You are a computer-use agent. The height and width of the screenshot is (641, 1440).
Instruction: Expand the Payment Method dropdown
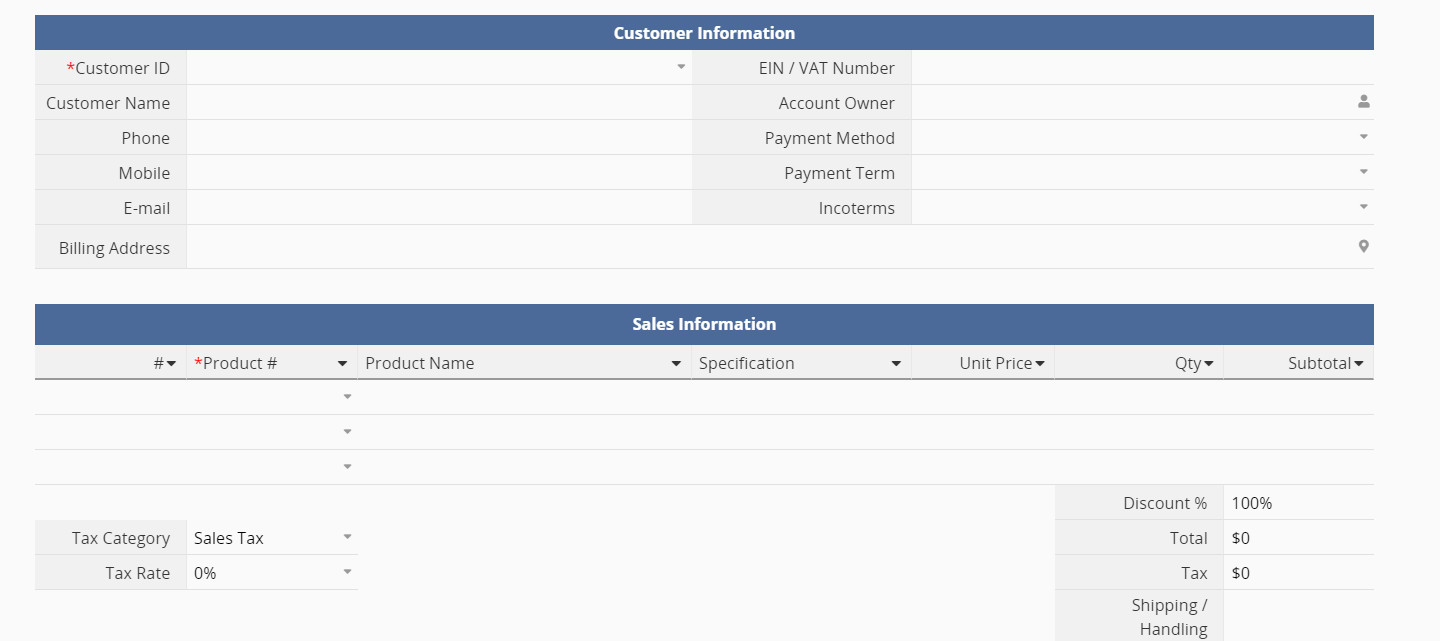[x=1363, y=137]
